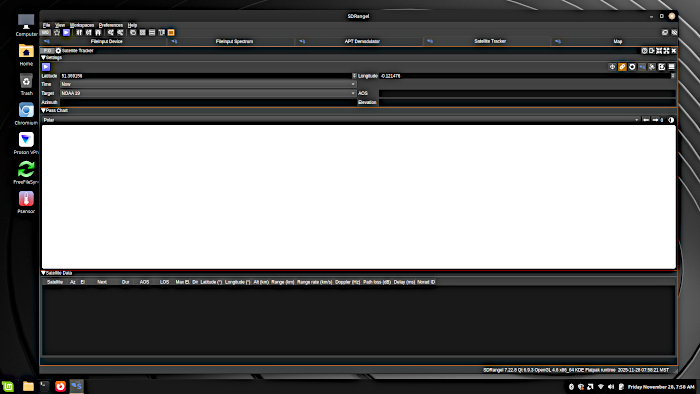This screenshot has height=394, width=700.
Task: Click the refresh circle icon
Action: point(632,67)
